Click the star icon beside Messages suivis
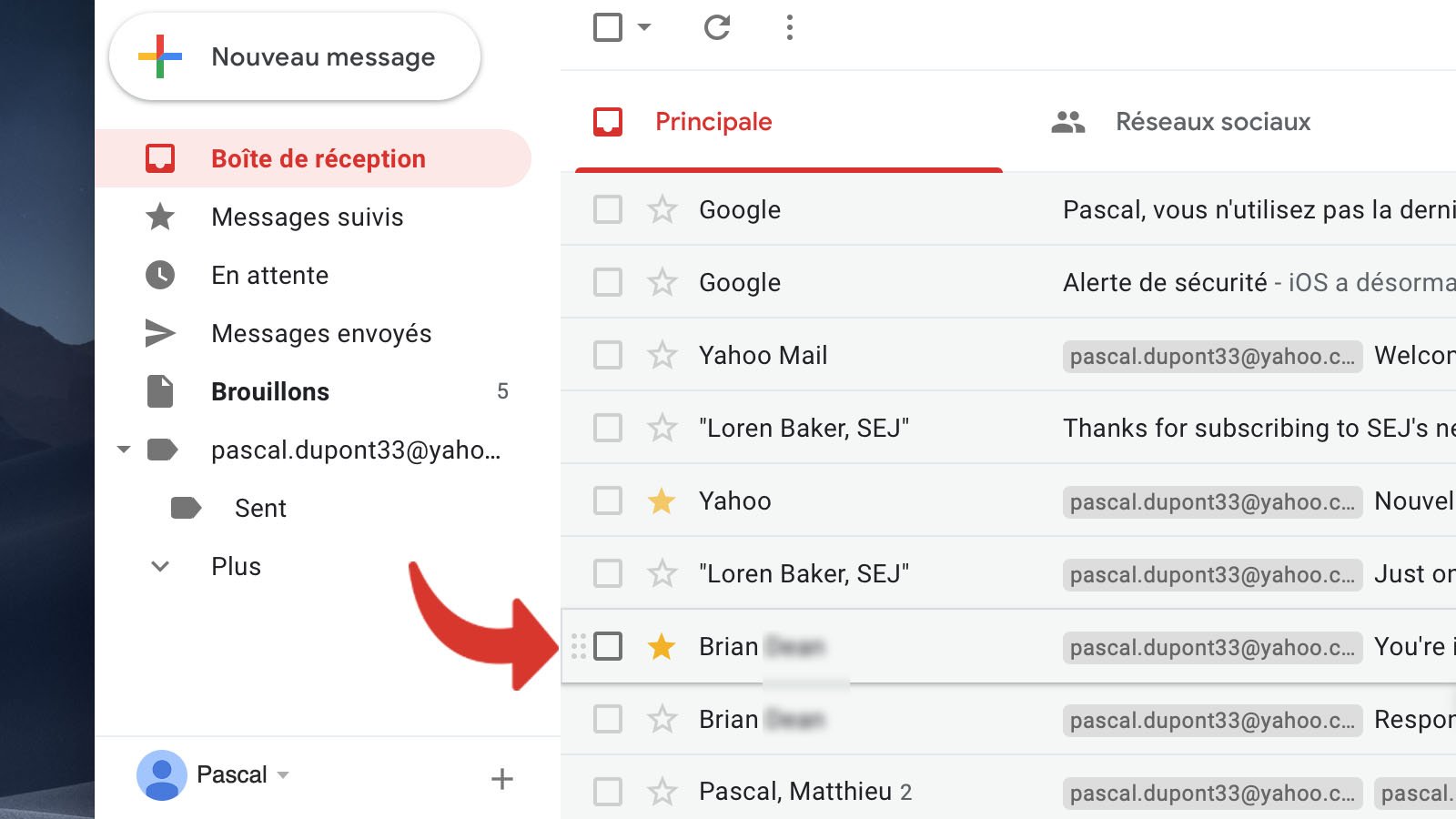 coord(159,217)
